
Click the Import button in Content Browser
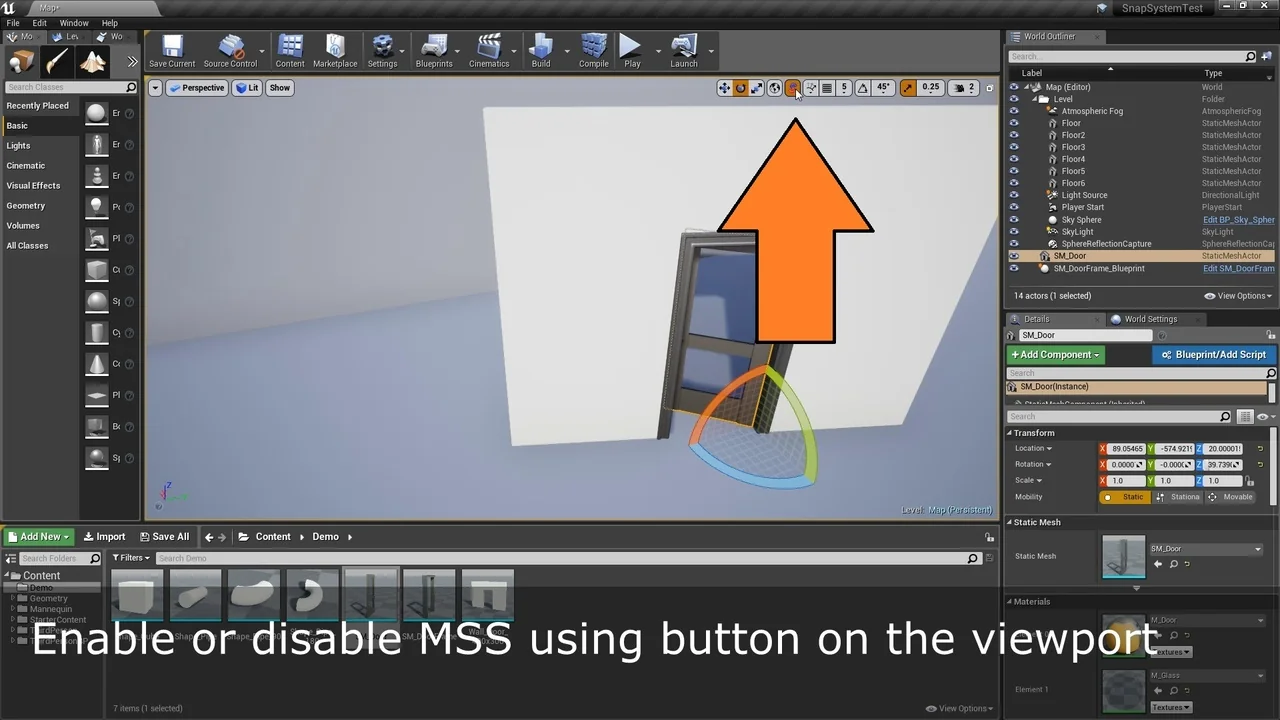point(104,537)
